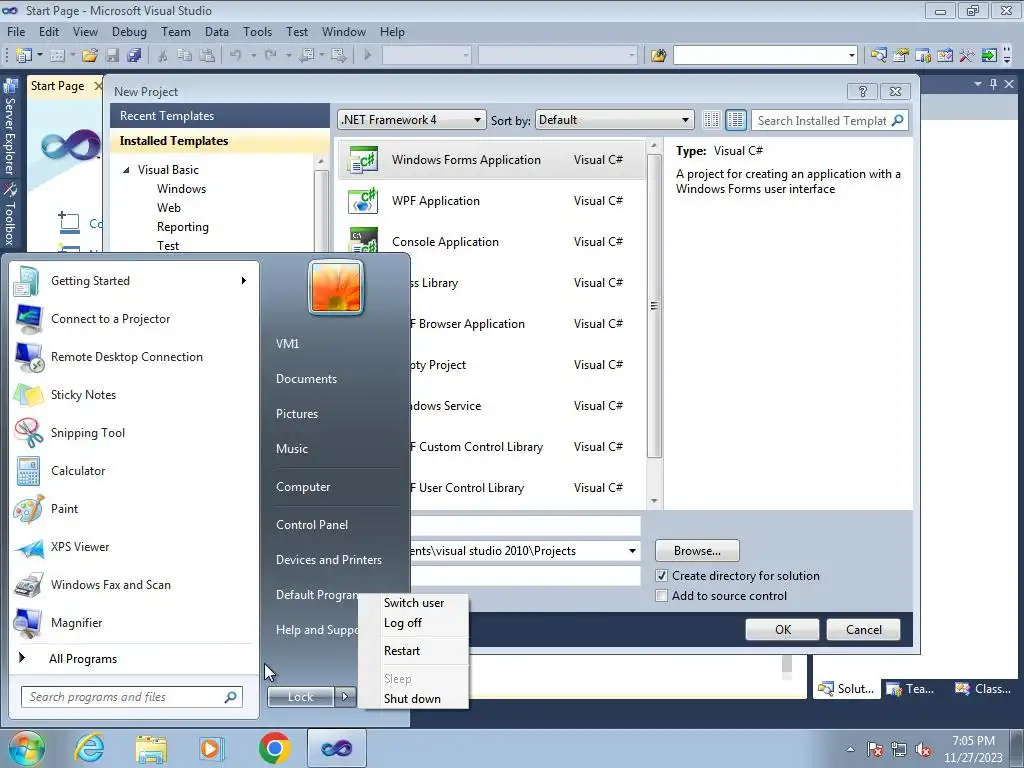Open Windows Explorer folder on taskbar
Screen dimensions: 1024x768
click(151, 748)
